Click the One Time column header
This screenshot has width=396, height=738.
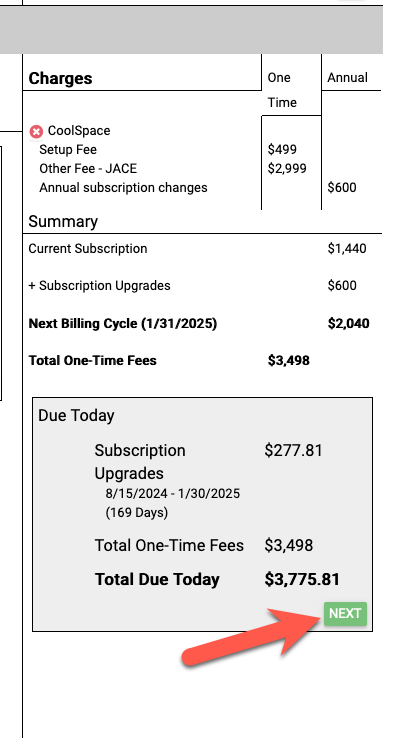[282, 90]
